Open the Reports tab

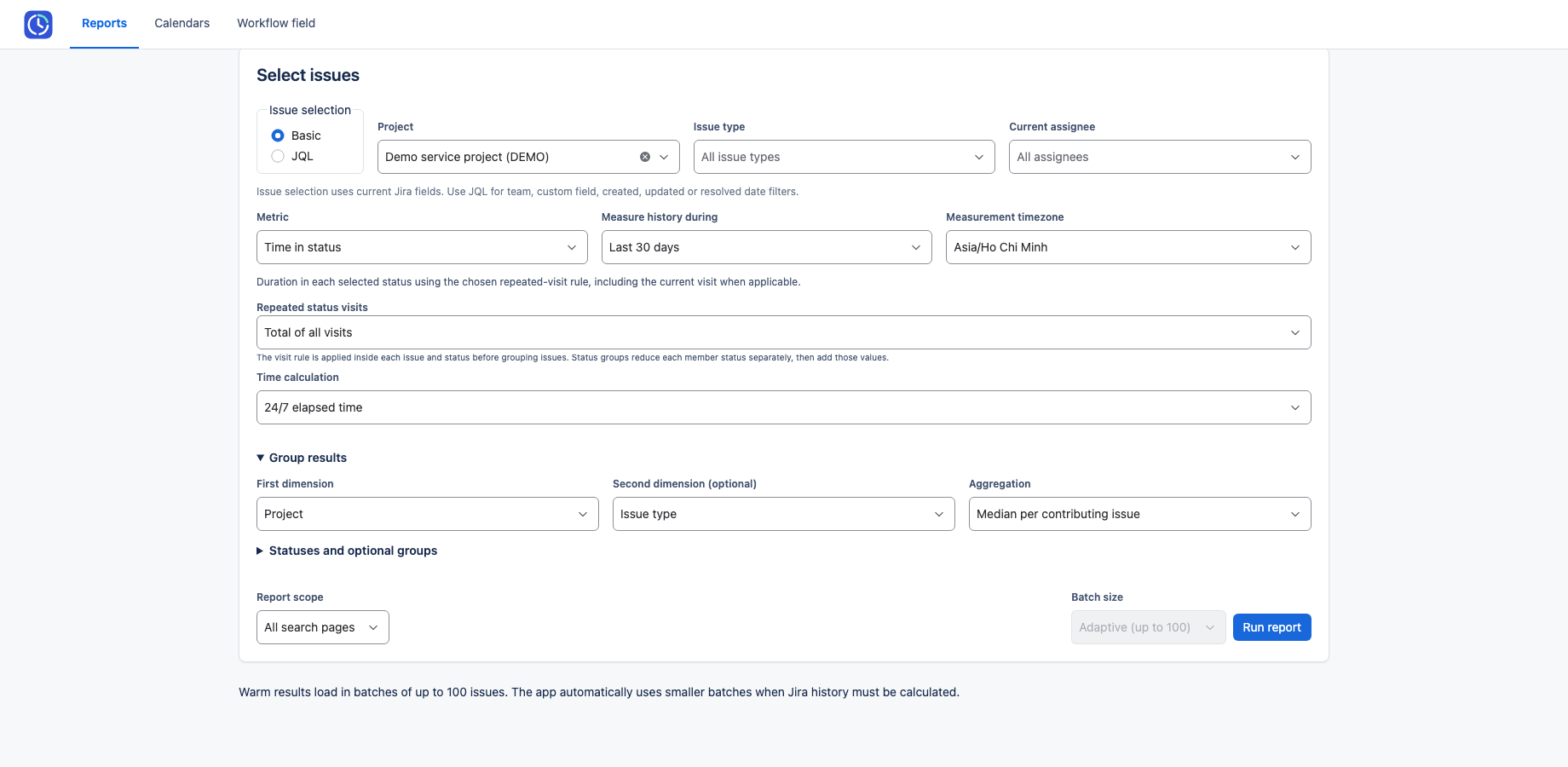click(x=104, y=23)
